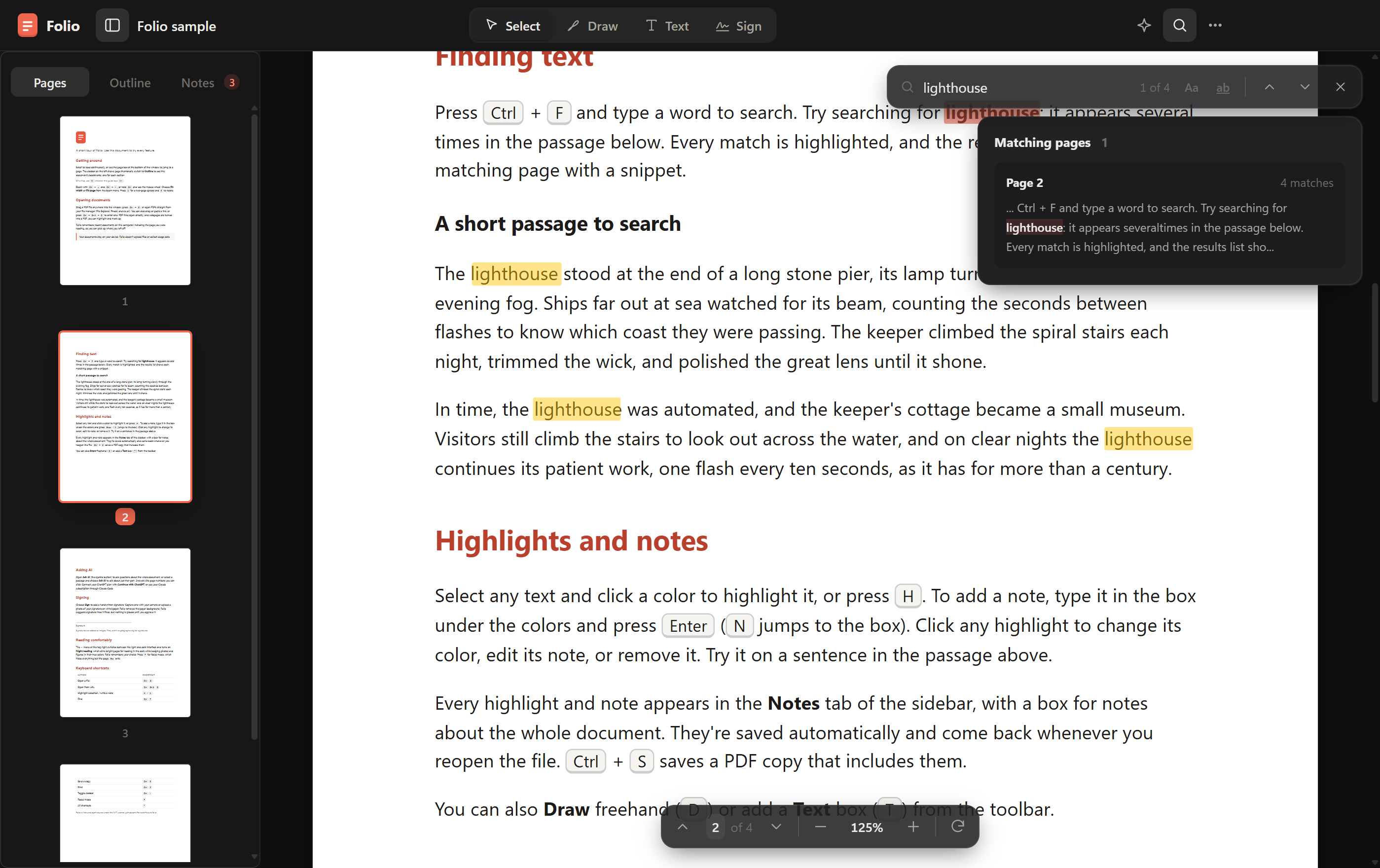Image resolution: width=1380 pixels, height=868 pixels.
Task: Switch to the Pages tab
Action: [50, 82]
